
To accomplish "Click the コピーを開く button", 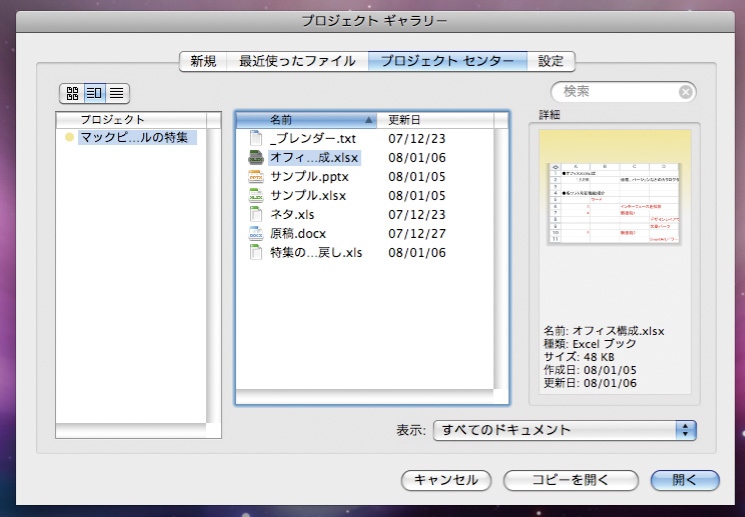I will click(571, 480).
